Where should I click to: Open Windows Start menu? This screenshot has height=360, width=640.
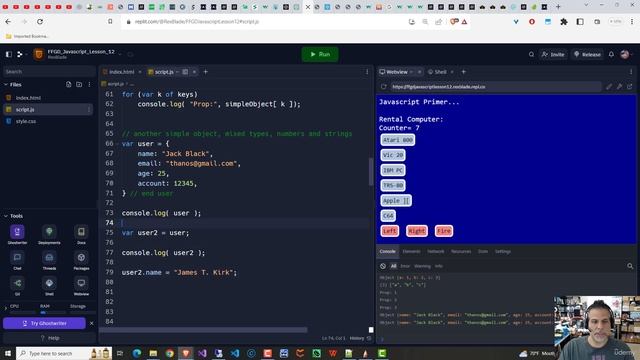coord(7,353)
